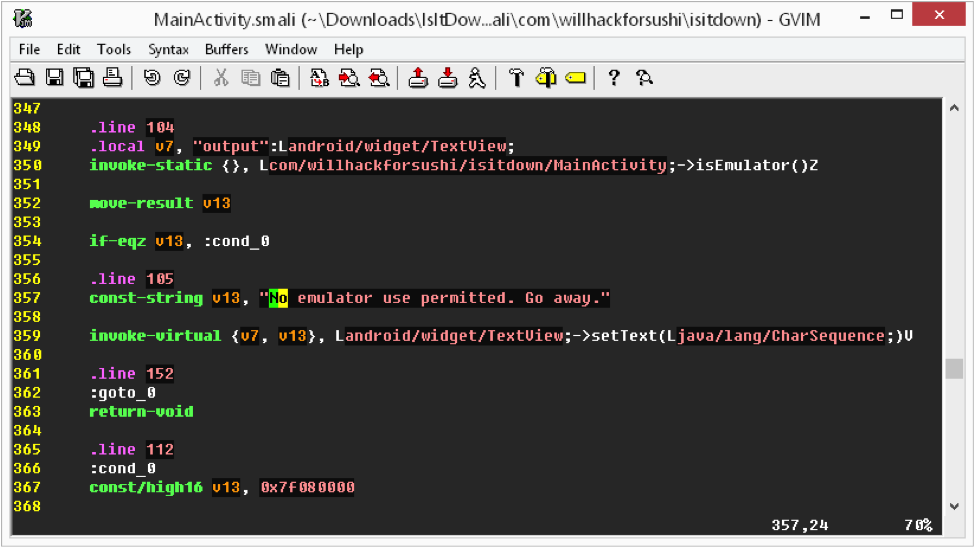Click 'invoke-static' on line 350

coord(150,165)
